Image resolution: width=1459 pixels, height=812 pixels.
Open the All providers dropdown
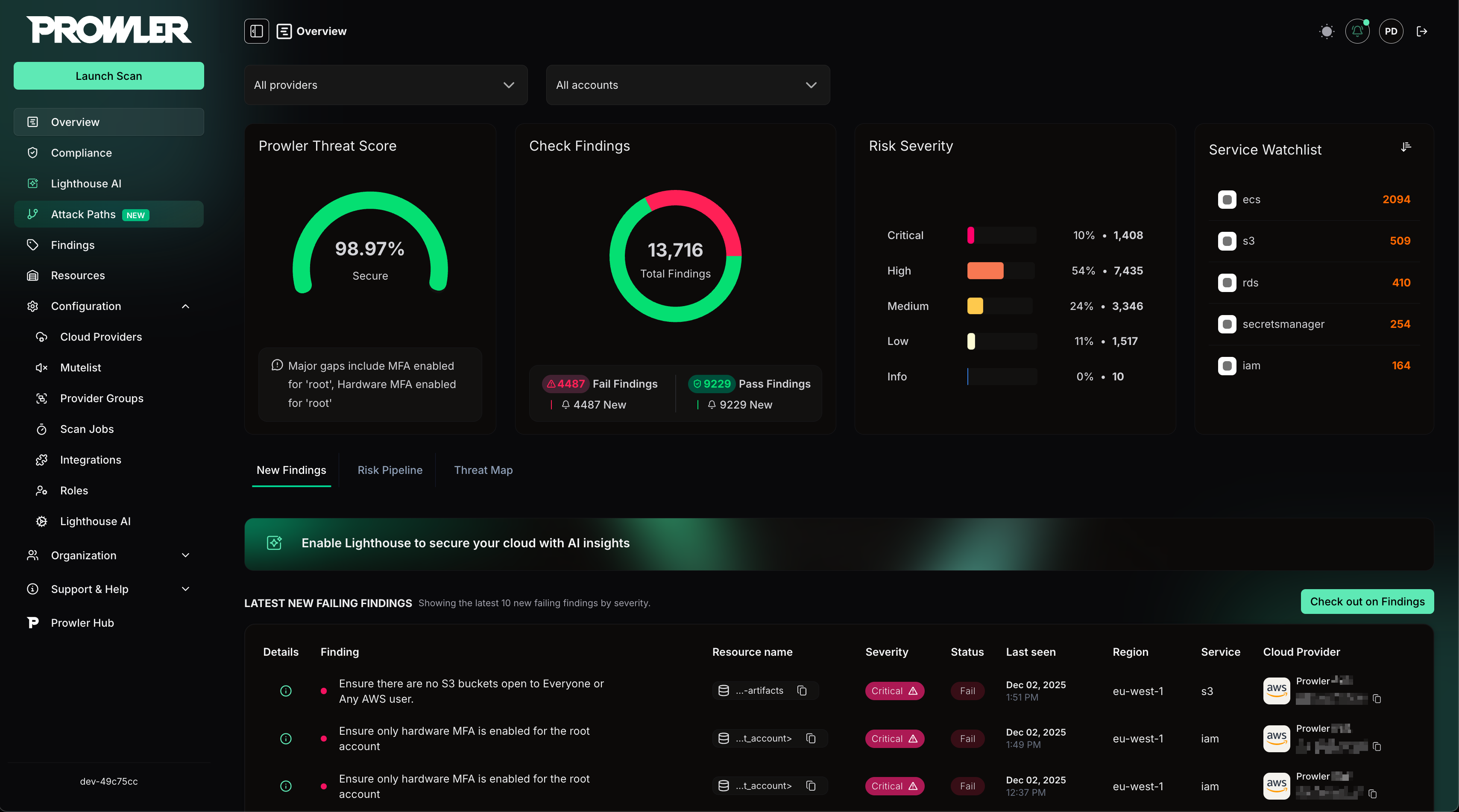[386, 85]
